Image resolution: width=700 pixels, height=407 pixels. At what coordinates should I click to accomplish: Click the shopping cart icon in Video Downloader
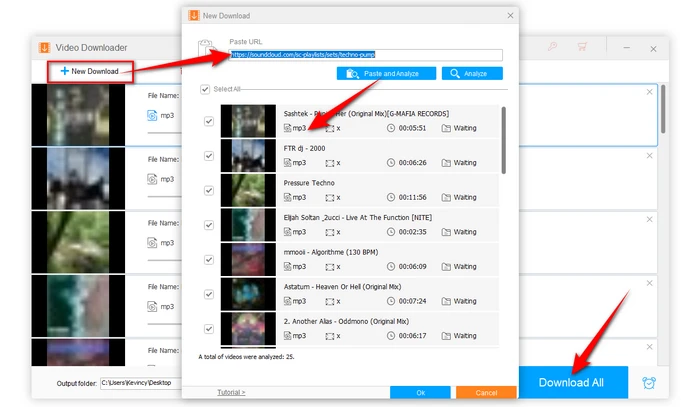pos(582,46)
